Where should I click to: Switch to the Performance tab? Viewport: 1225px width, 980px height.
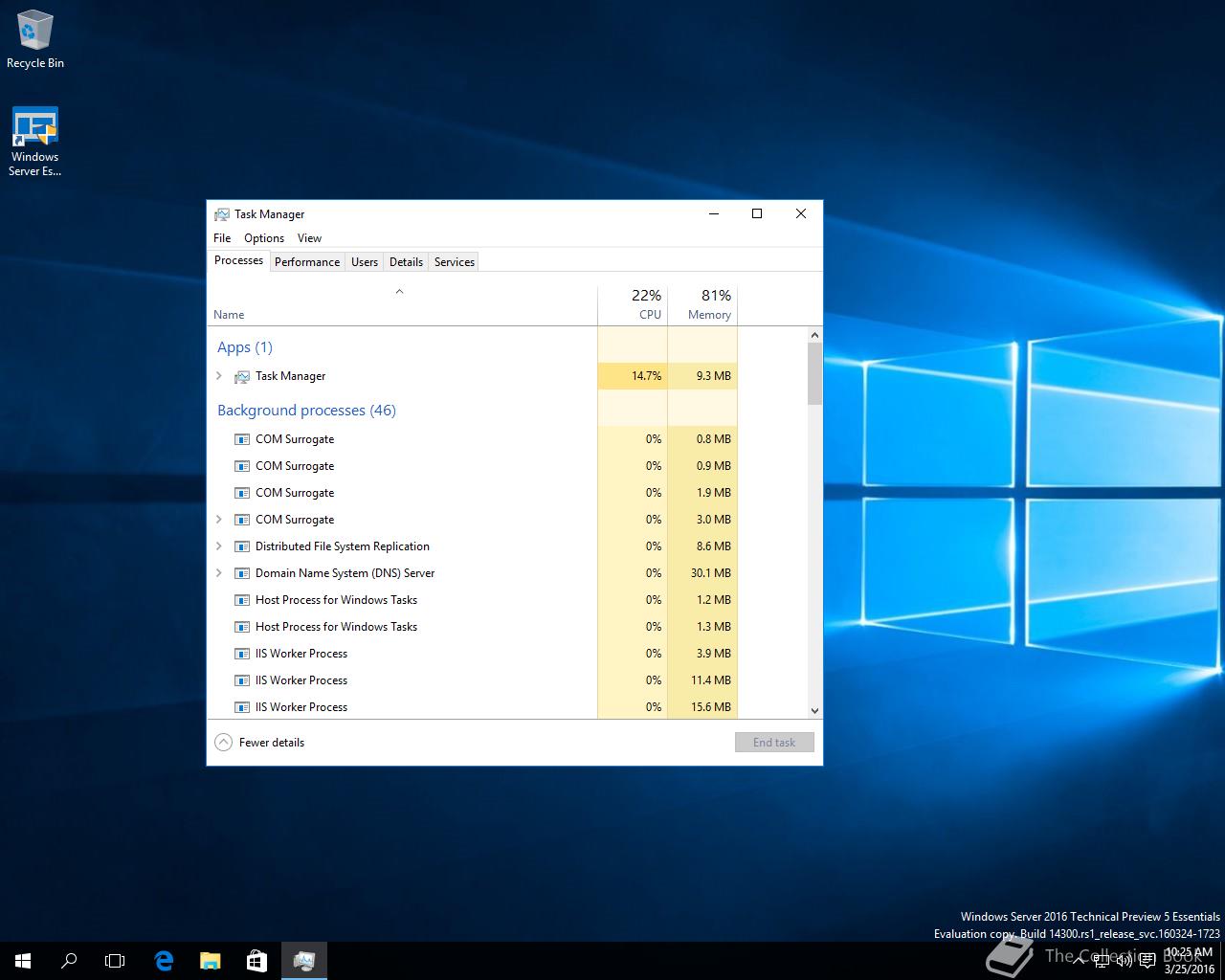coord(307,262)
